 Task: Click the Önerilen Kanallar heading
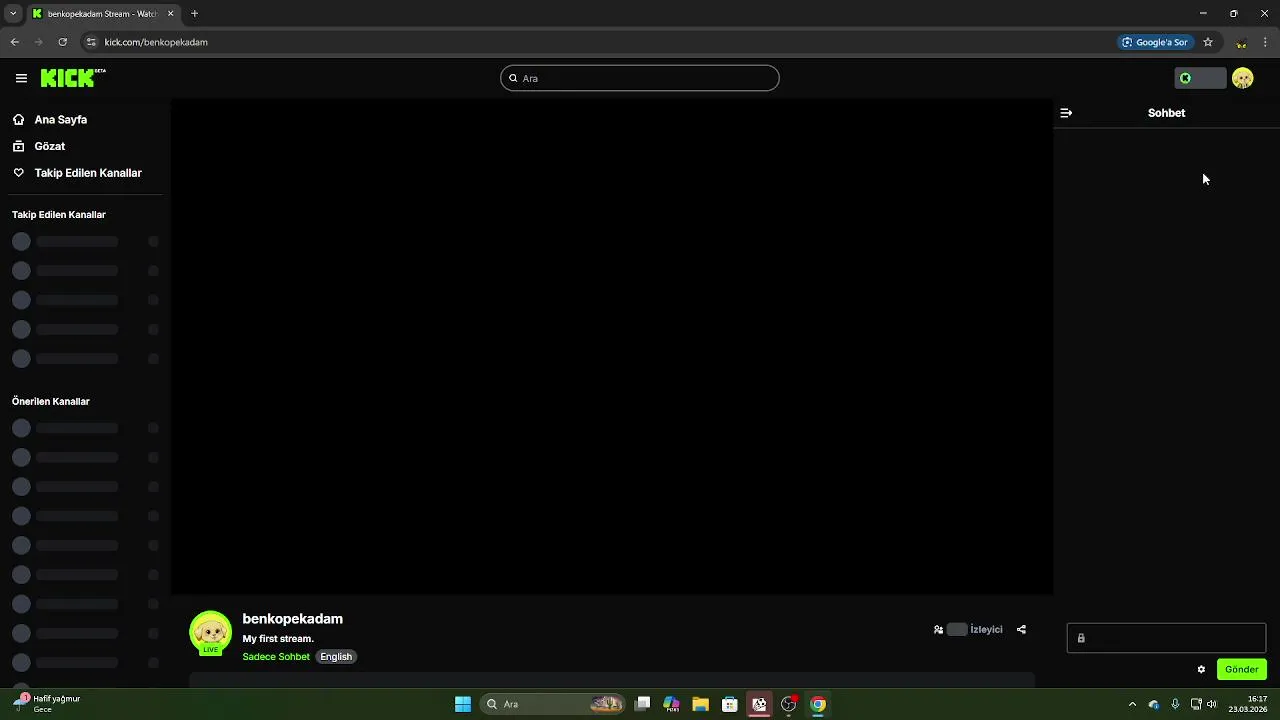pyautogui.click(x=51, y=401)
